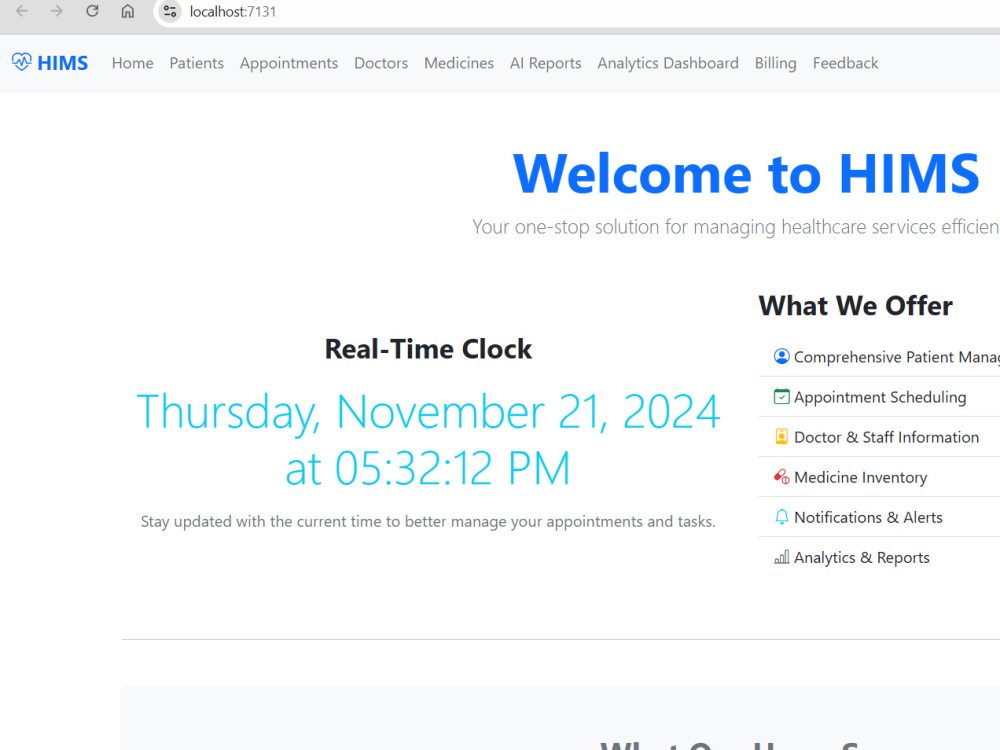The image size is (1000, 750).
Task: Click the date 'Thursday, November 21, 2024'
Action: pos(428,412)
